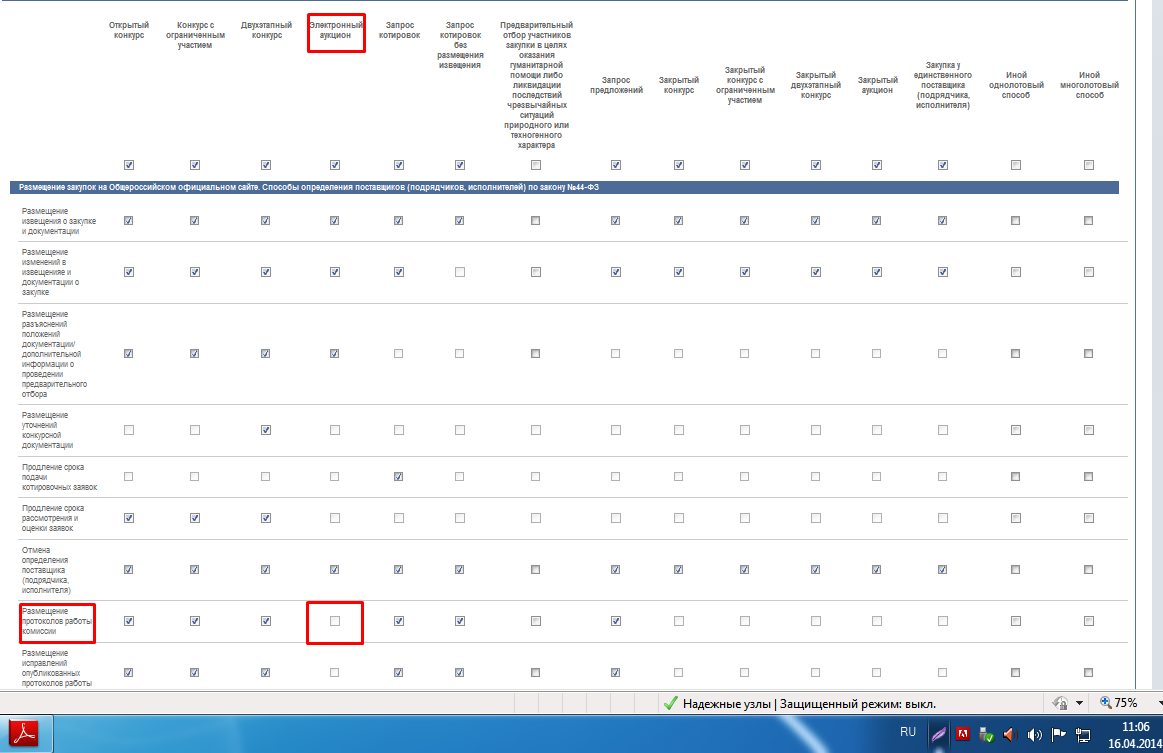Open the zoom level 75% dropdown

point(1127,703)
